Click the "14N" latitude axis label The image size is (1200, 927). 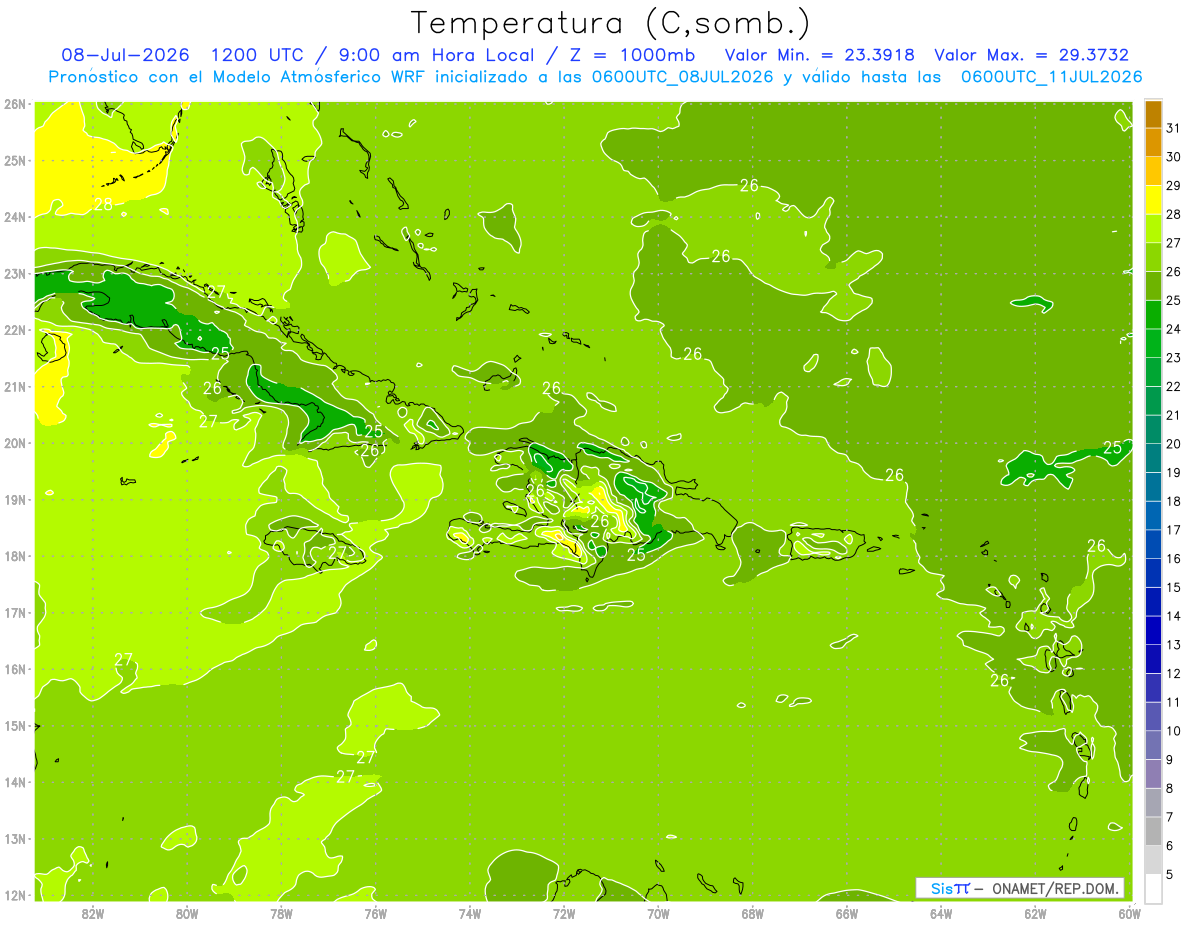(15, 782)
